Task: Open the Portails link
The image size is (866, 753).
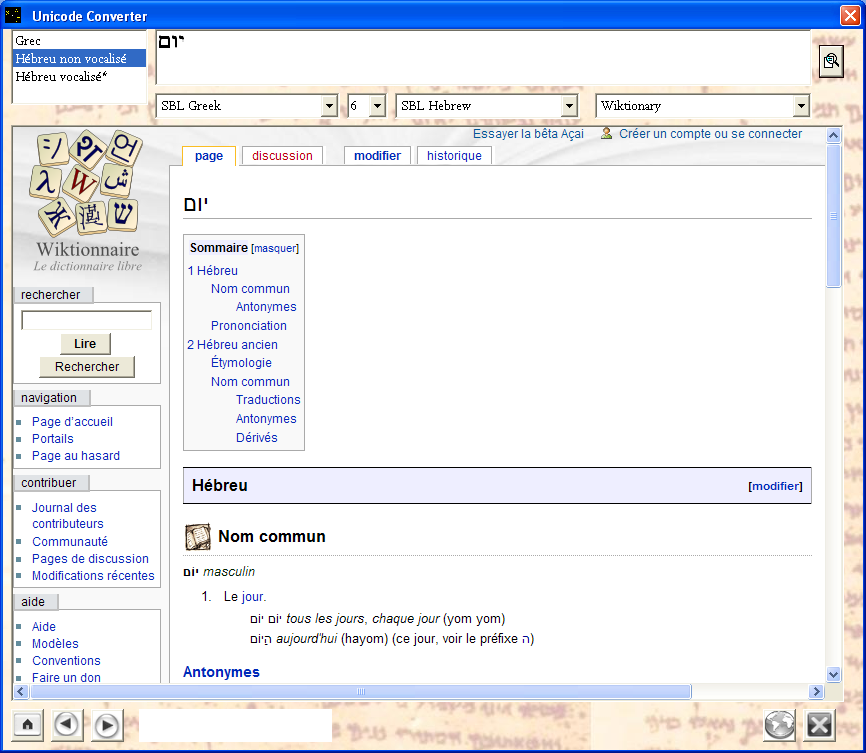Action: point(52,439)
